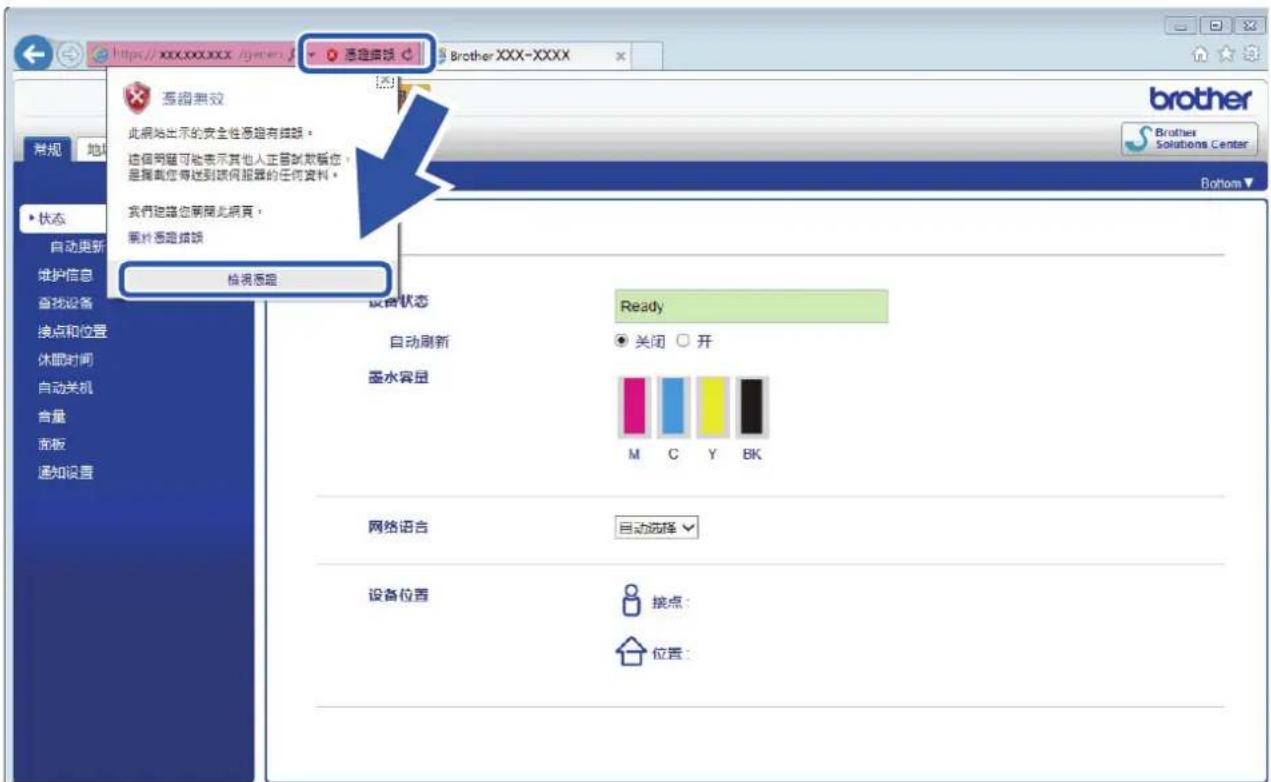Open 自动更新 sidebar subitem
This screenshot has height=782, width=1271.
(x=77, y=246)
